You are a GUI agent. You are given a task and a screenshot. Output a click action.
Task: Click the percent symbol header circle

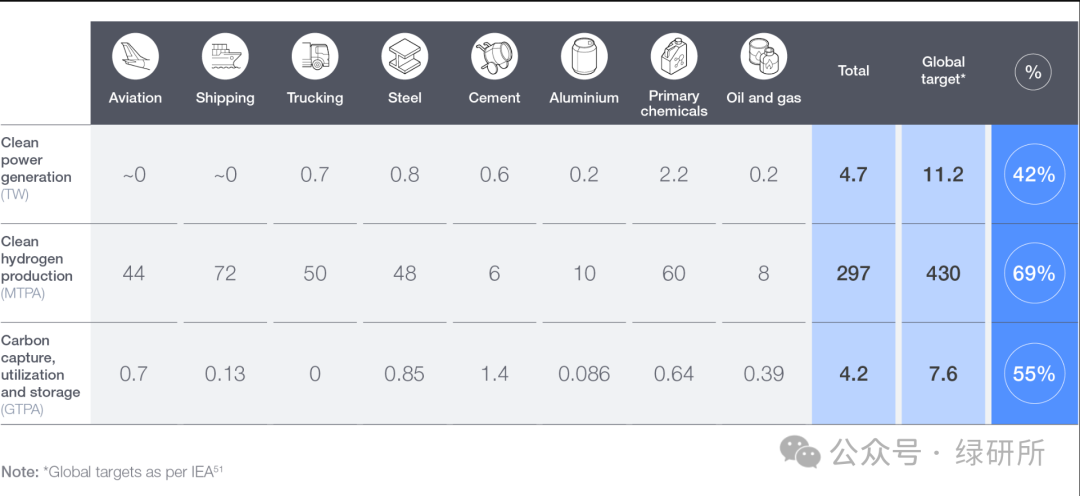coord(1033,72)
